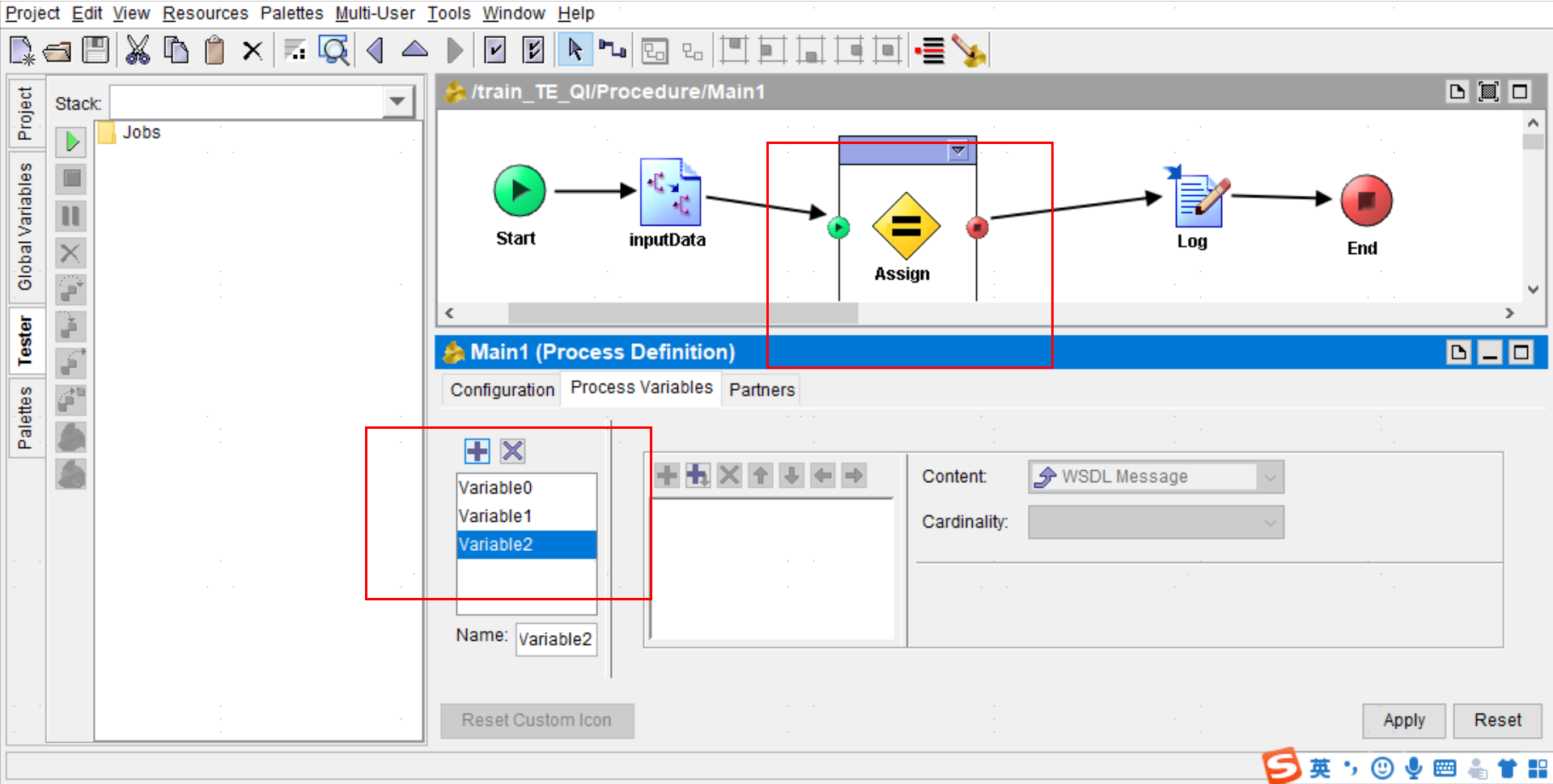
Task: Open the Cardinality dropdown
Action: pyautogui.click(x=1270, y=522)
